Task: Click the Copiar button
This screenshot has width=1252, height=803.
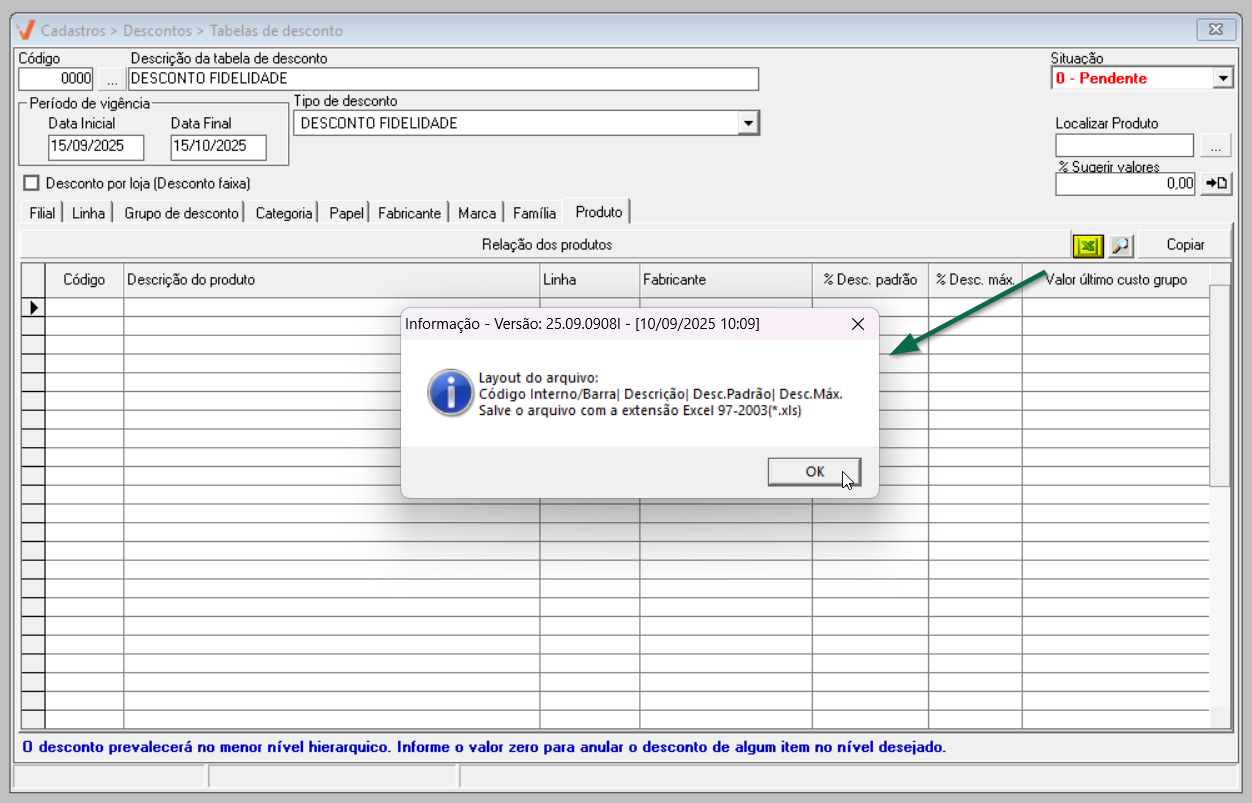Action: [1185, 245]
